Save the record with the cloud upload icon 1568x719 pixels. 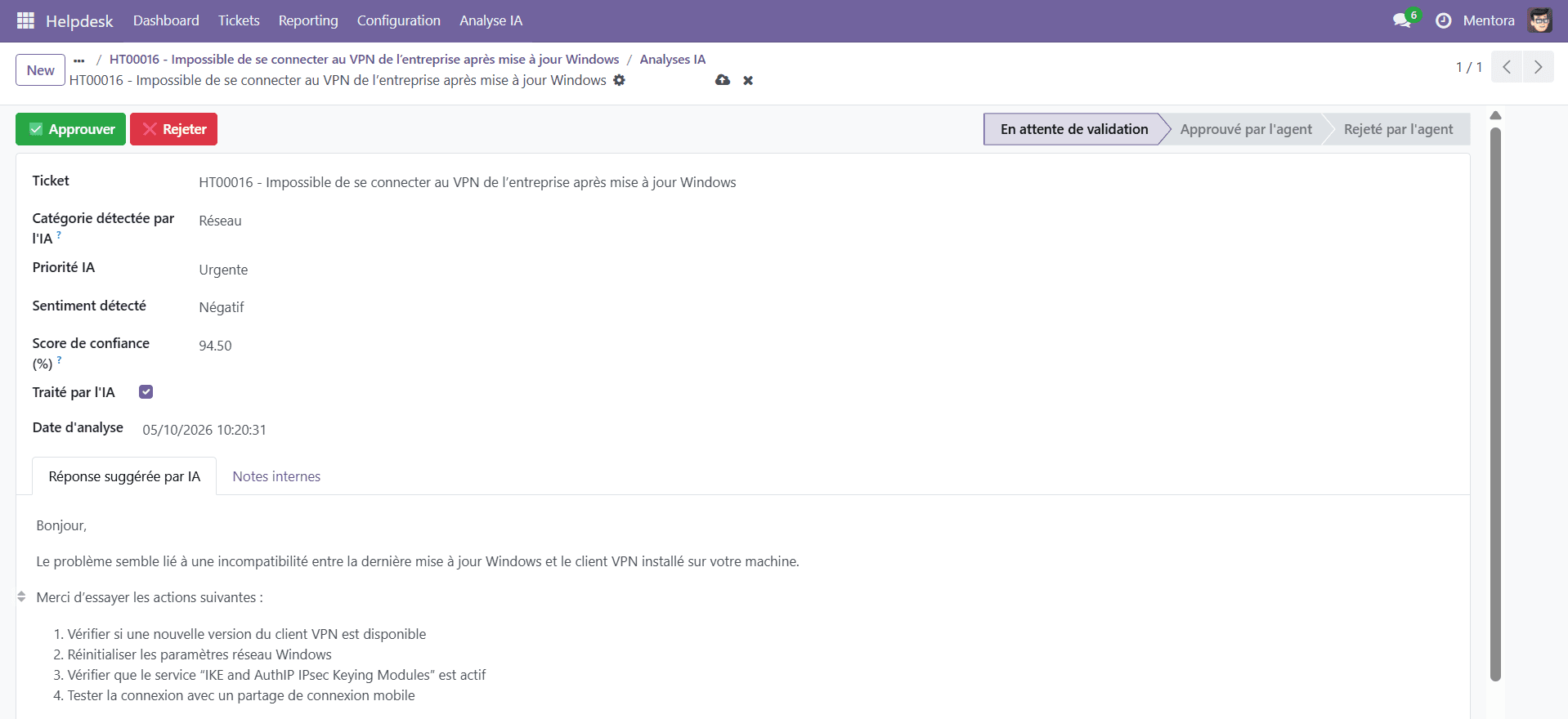723,80
